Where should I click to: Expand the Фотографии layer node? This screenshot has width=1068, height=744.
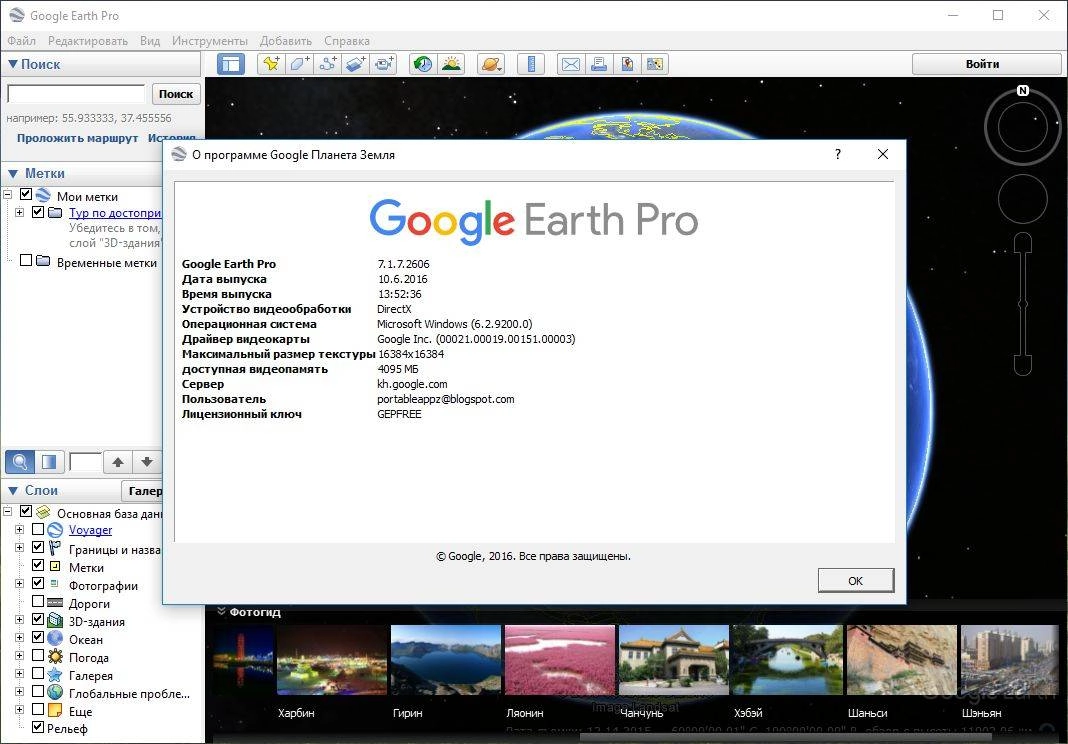(19, 584)
